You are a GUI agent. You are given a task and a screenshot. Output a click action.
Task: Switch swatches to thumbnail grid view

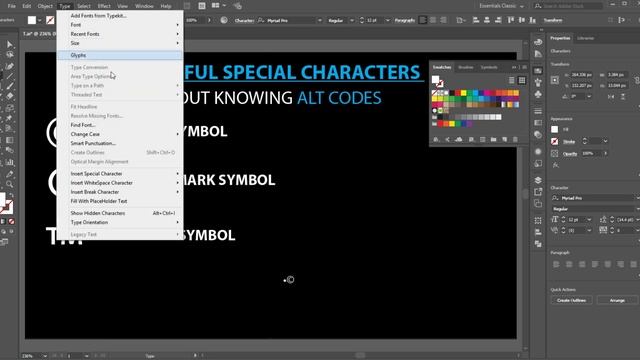522,80
